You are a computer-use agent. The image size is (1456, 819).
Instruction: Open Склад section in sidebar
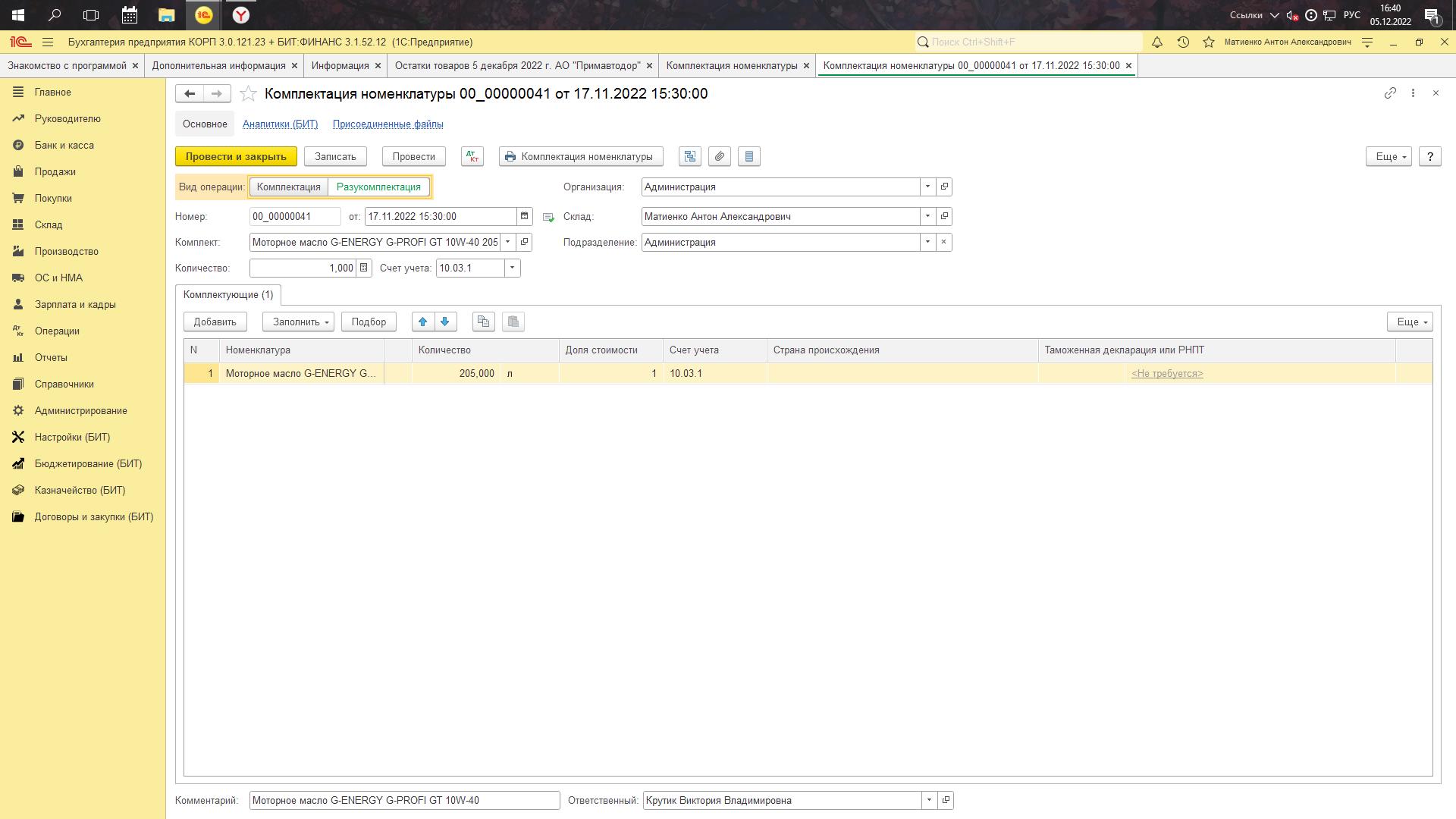tap(49, 224)
